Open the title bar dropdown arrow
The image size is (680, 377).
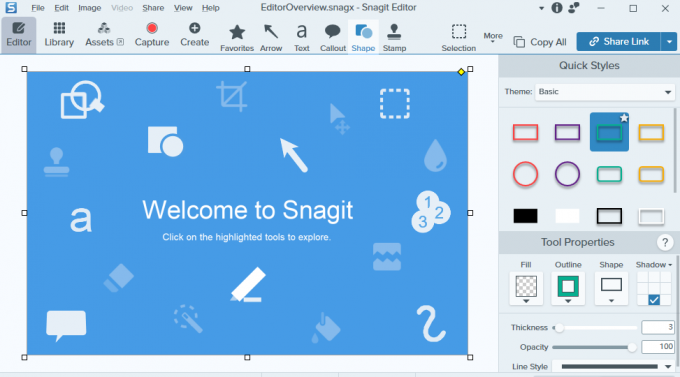541,8
